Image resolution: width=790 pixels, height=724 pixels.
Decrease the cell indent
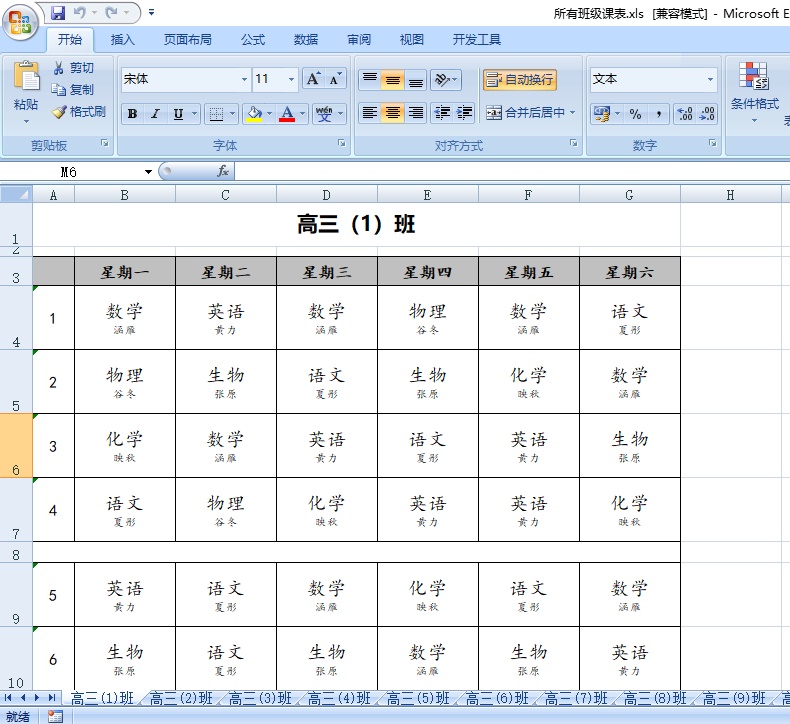(x=442, y=113)
